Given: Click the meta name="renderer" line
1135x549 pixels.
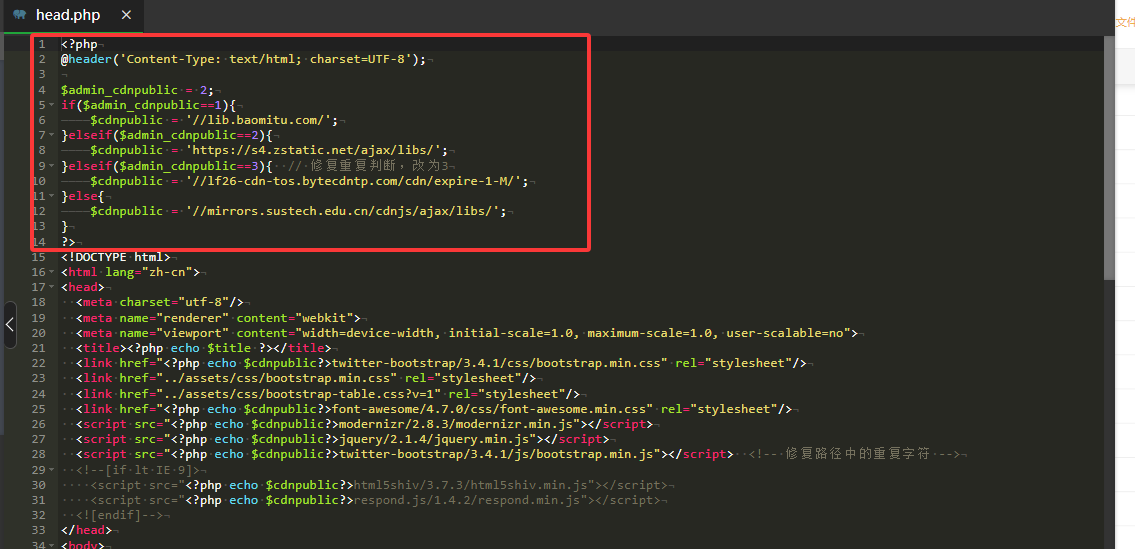Looking at the screenshot, I should (219, 318).
